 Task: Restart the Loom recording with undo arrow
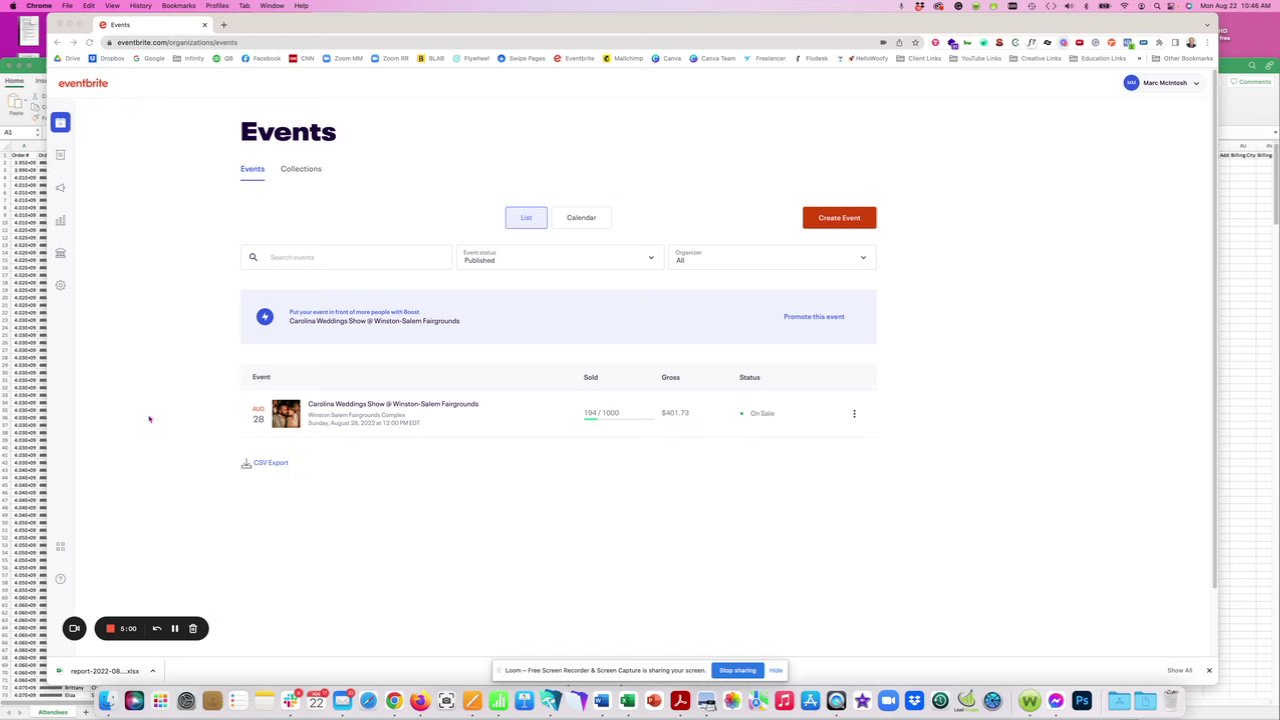[156, 629]
